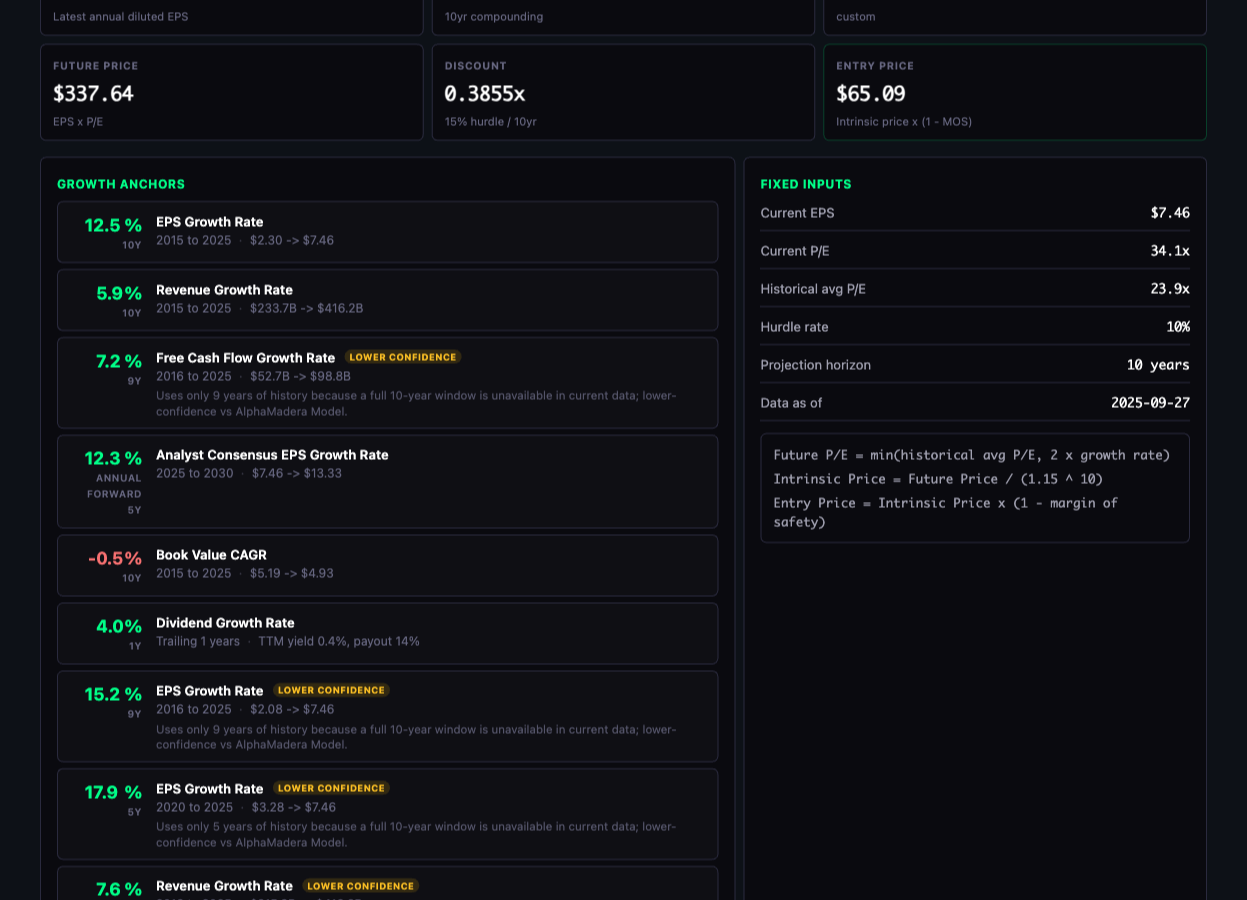
Task: Select the 5.9% Revenue Growth Rate anchor
Action: [x=387, y=300]
